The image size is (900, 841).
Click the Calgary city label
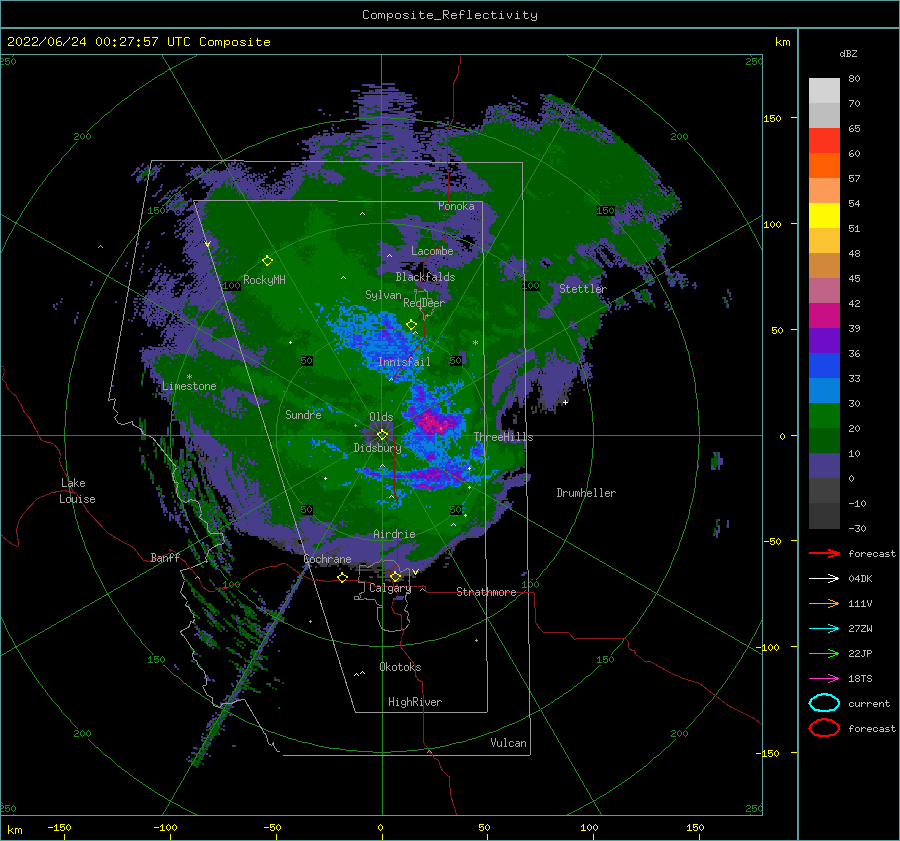click(x=390, y=588)
